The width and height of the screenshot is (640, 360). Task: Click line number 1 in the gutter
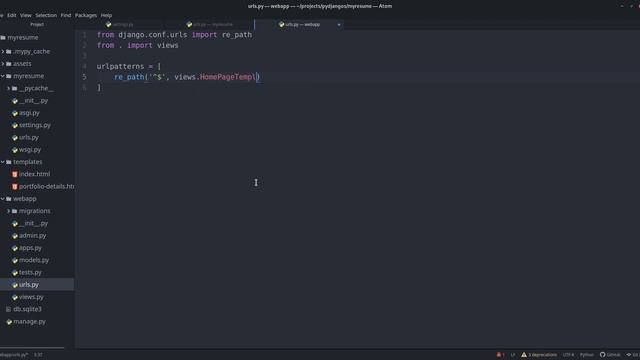84,35
